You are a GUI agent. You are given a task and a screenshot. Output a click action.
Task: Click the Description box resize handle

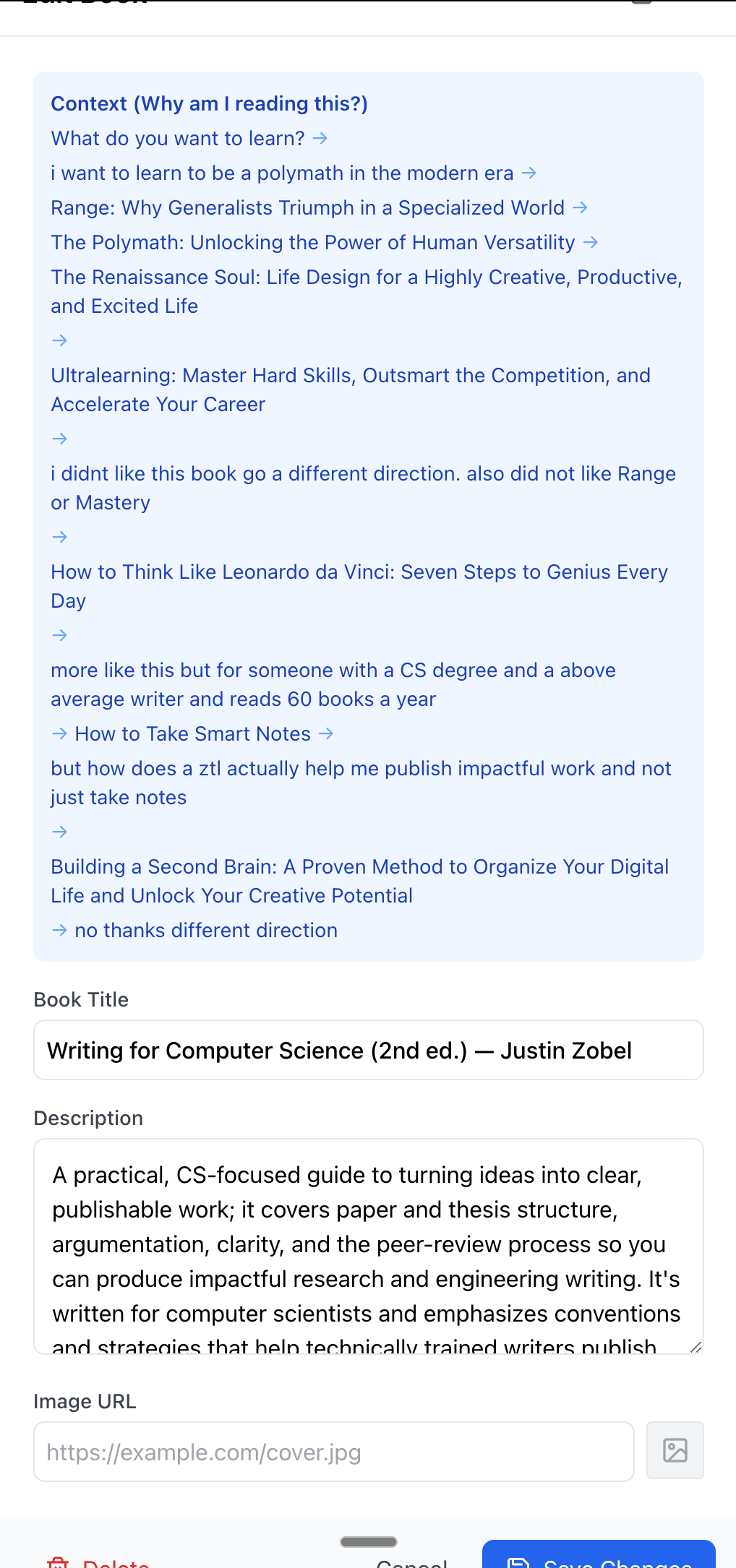(x=696, y=1346)
